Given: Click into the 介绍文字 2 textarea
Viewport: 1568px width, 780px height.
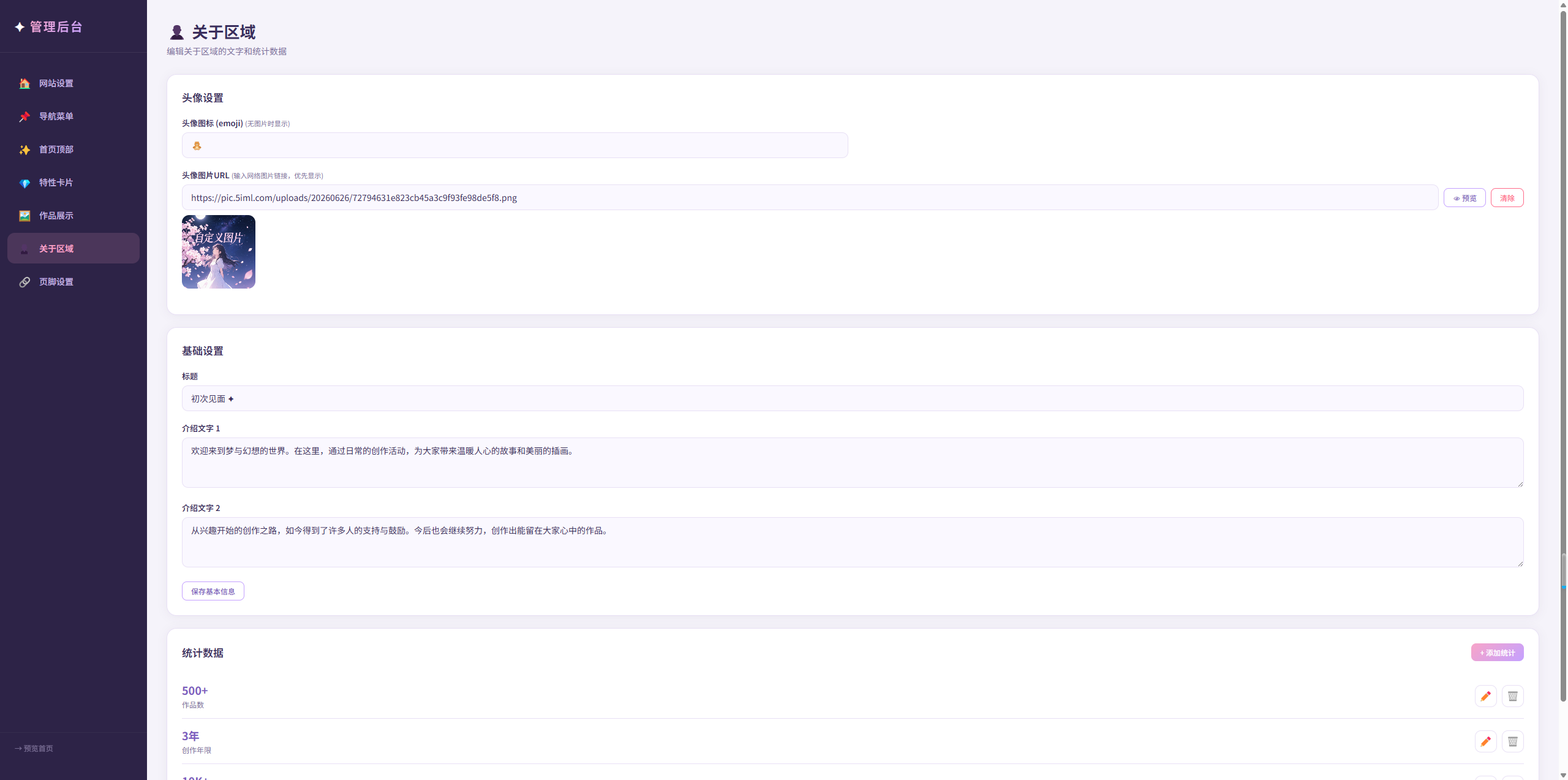Looking at the screenshot, I should tap(853, 542).
